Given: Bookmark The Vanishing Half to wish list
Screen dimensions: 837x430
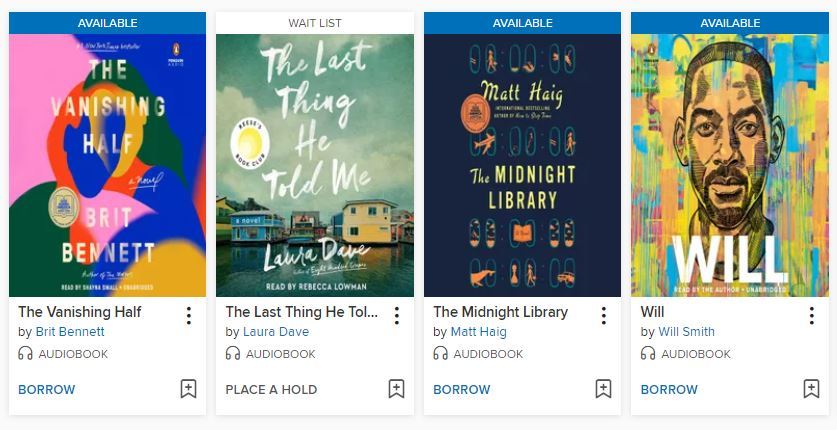Looking at the screenshot, I should pos(188,389).
